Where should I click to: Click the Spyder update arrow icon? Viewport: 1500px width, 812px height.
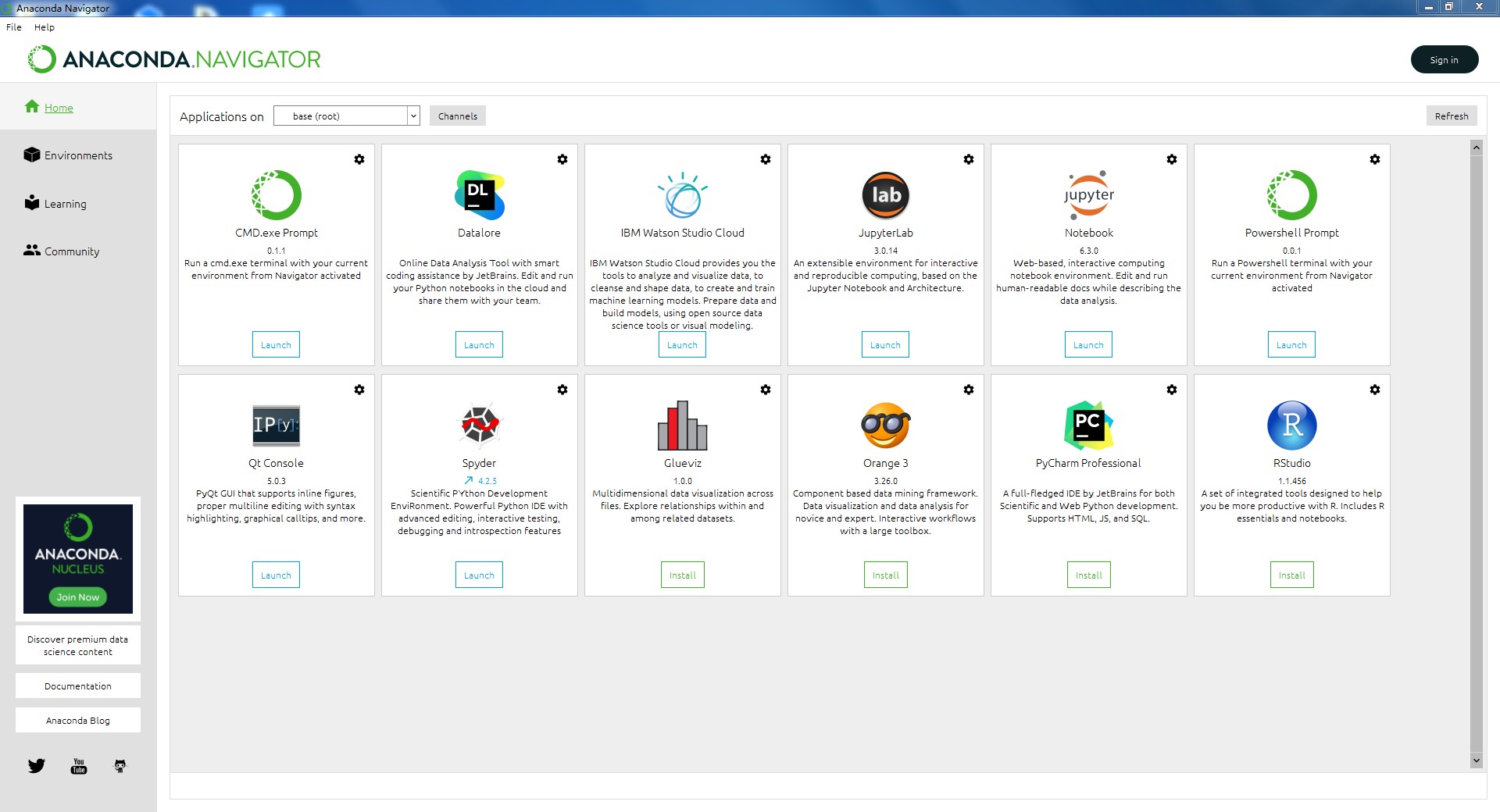click(x=469, y=481)
